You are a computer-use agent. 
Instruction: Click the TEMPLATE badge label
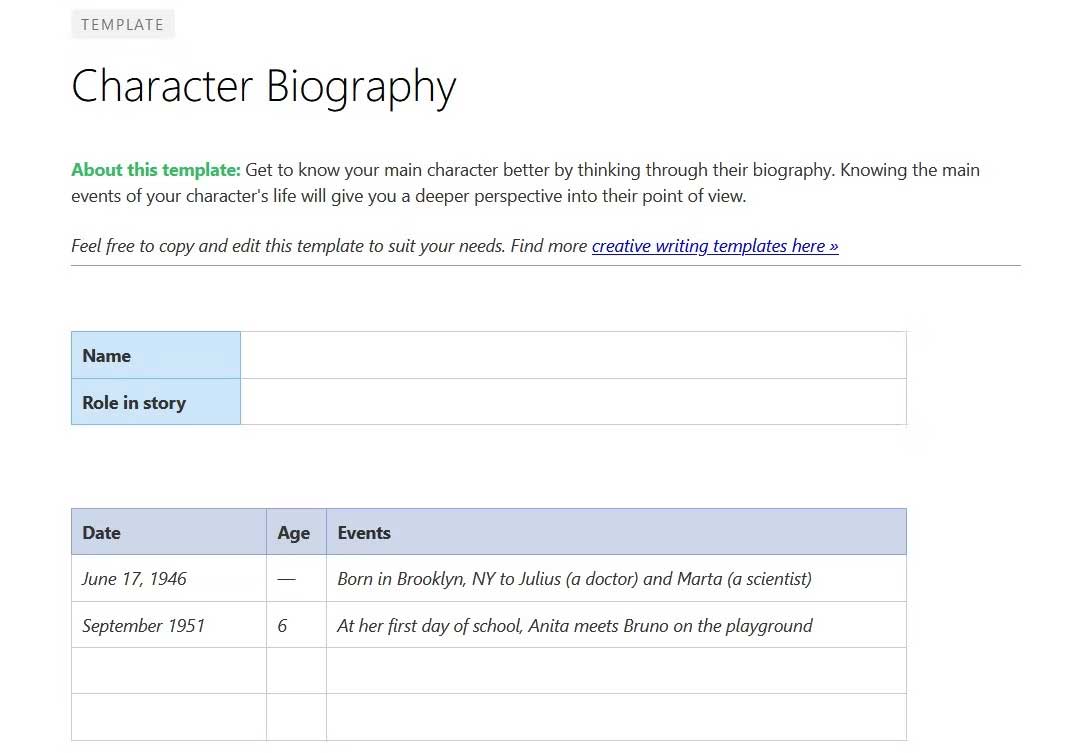[x=122, y=24]
